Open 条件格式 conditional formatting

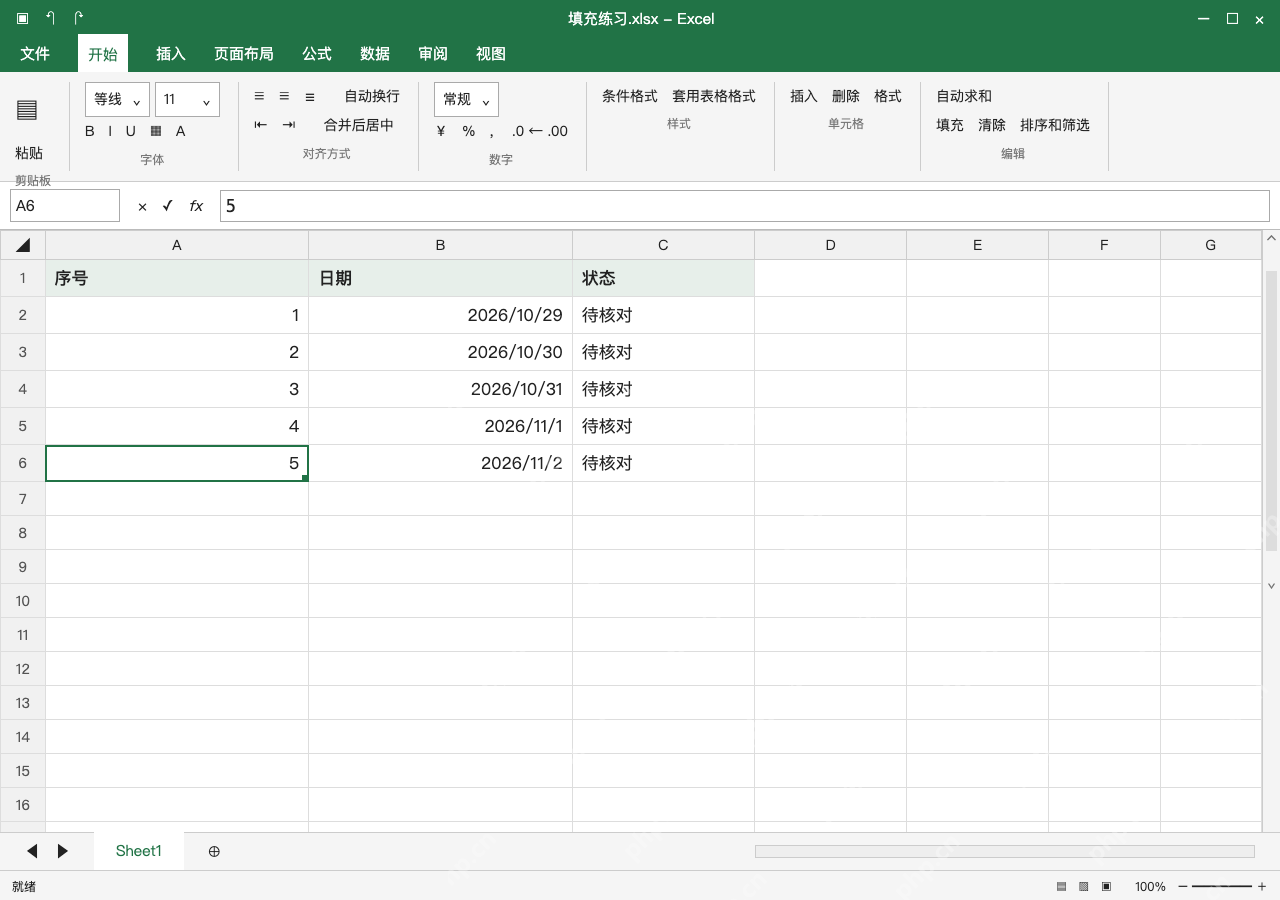coord(630,96)
